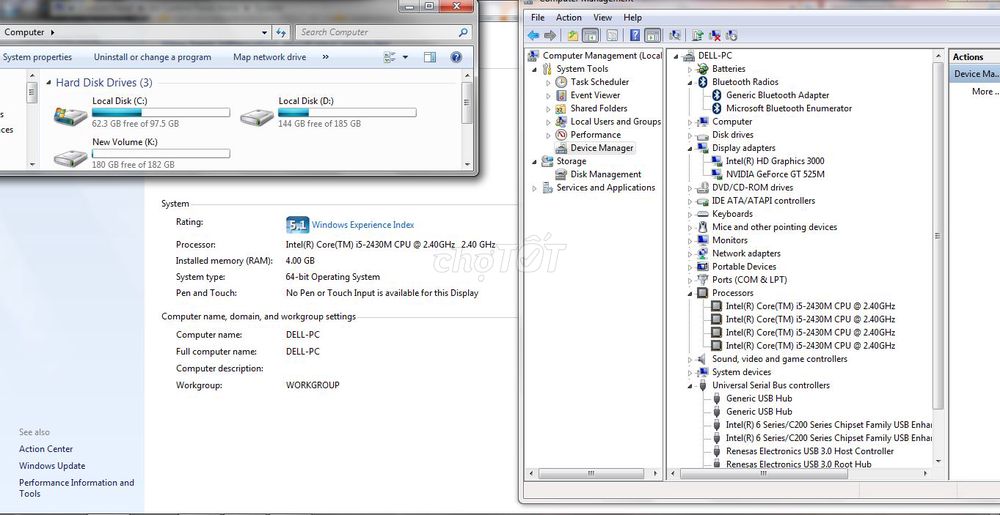Click Uninstall or change a program
The height and width of the screenshot is (515, 1000).
click(x=152, y=57)
